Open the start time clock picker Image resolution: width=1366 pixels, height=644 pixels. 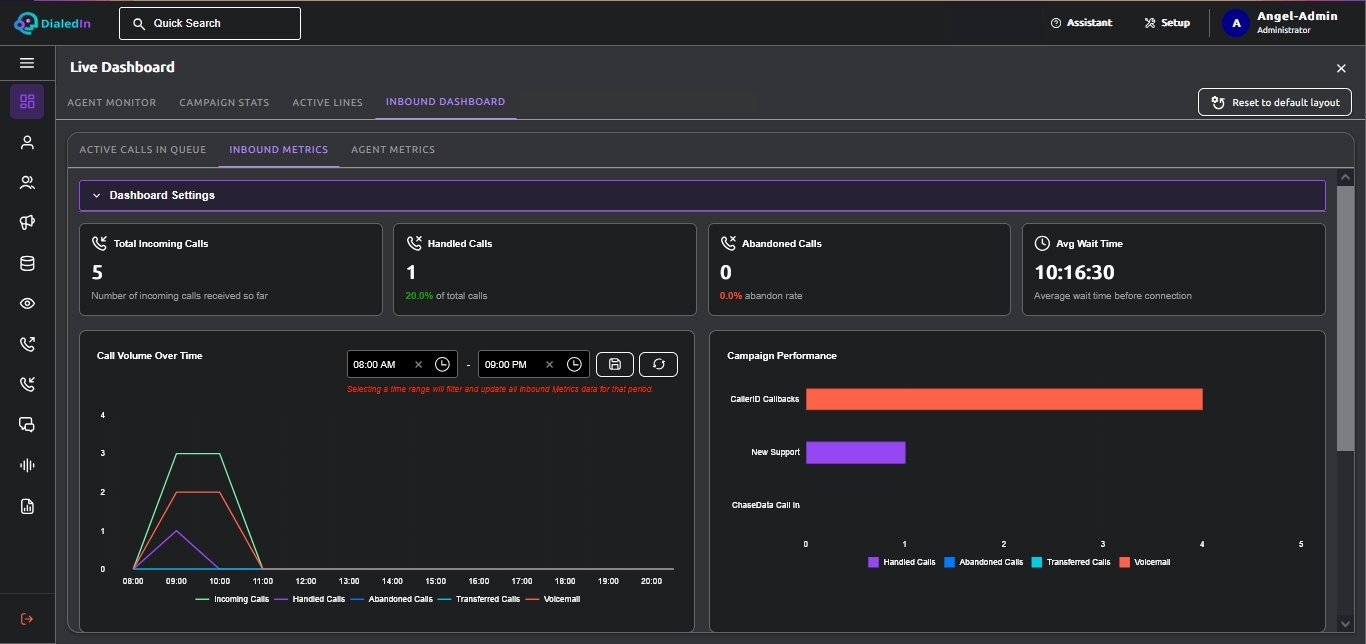442,364
